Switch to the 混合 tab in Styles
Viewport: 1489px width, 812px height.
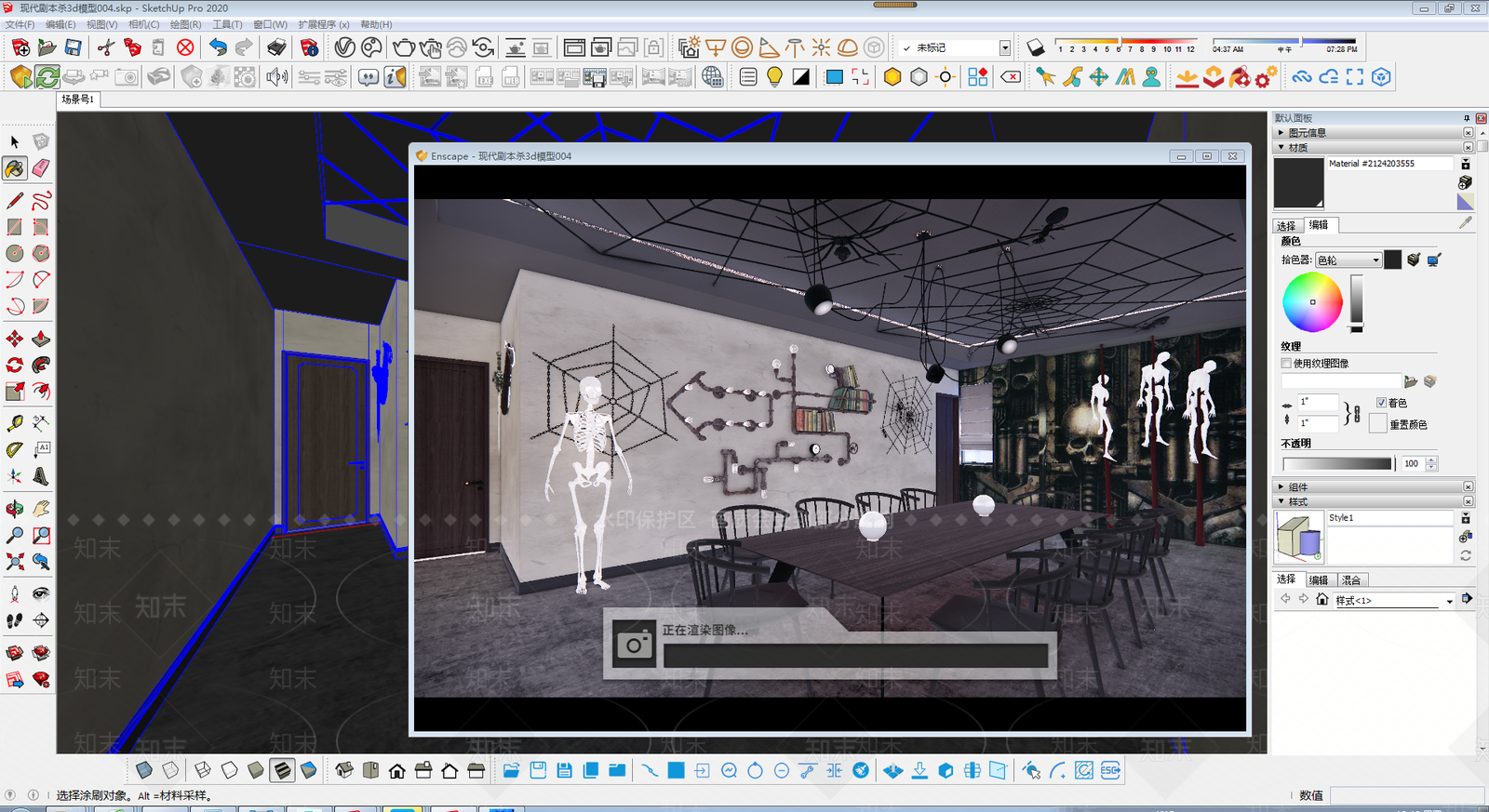[x=1351, y=579]
